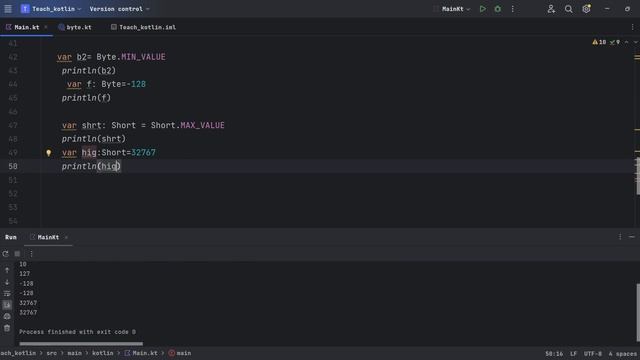Open the main hamburger menu
640x360 pixels.
tap(8, 9)
